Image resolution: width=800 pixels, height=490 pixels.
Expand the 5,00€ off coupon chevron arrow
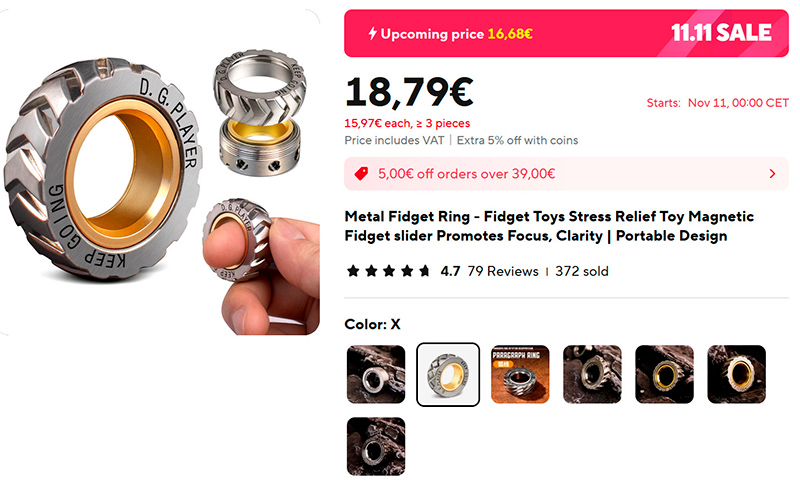click(x=772, y=174)
